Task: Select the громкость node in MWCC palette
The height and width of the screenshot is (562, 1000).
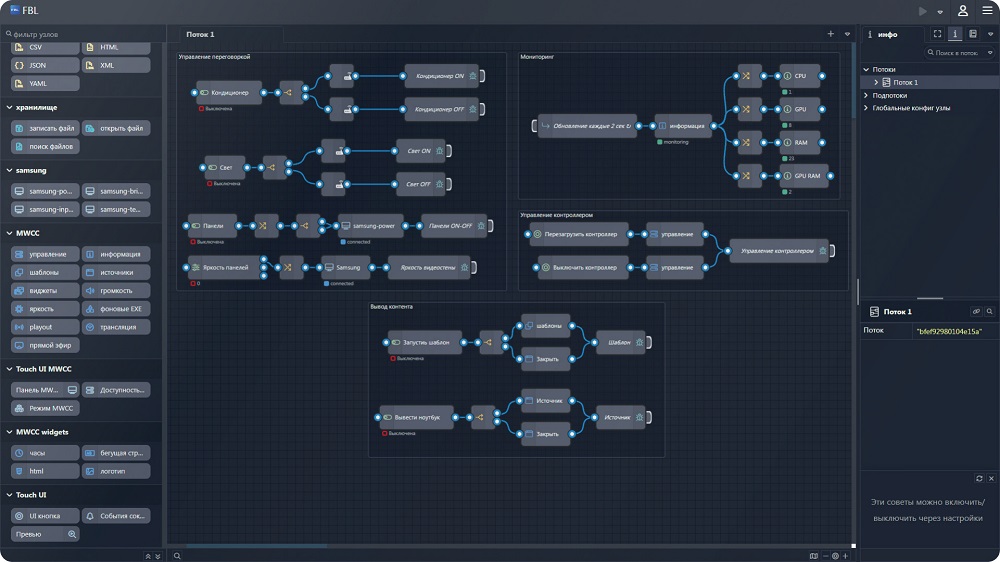Action: click(117, 291)
